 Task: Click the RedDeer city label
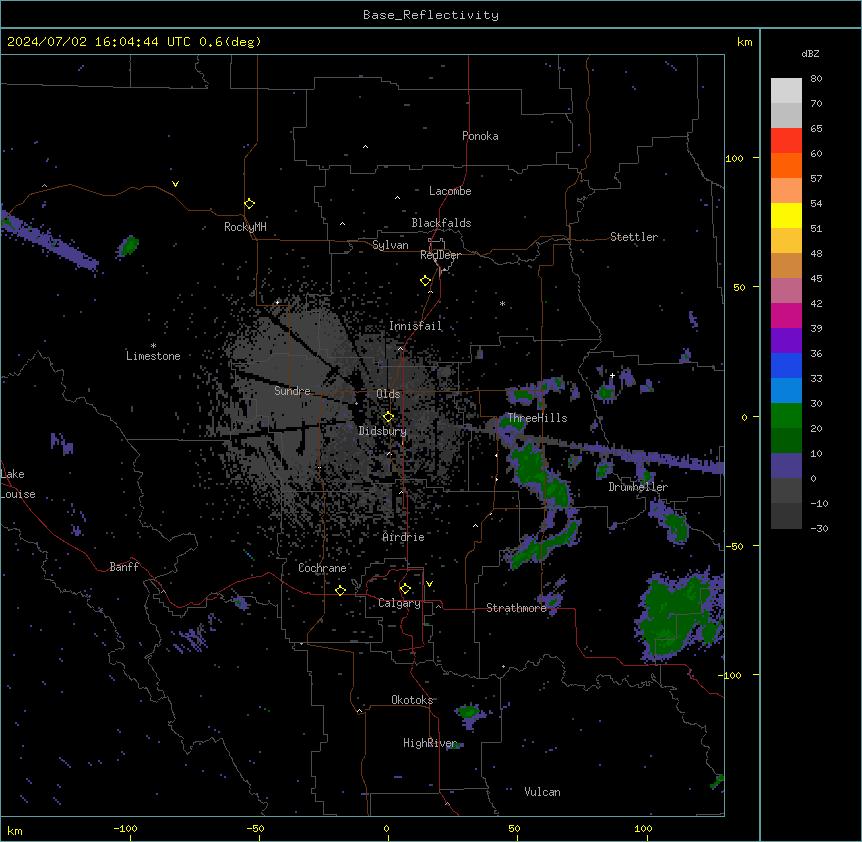440,255
